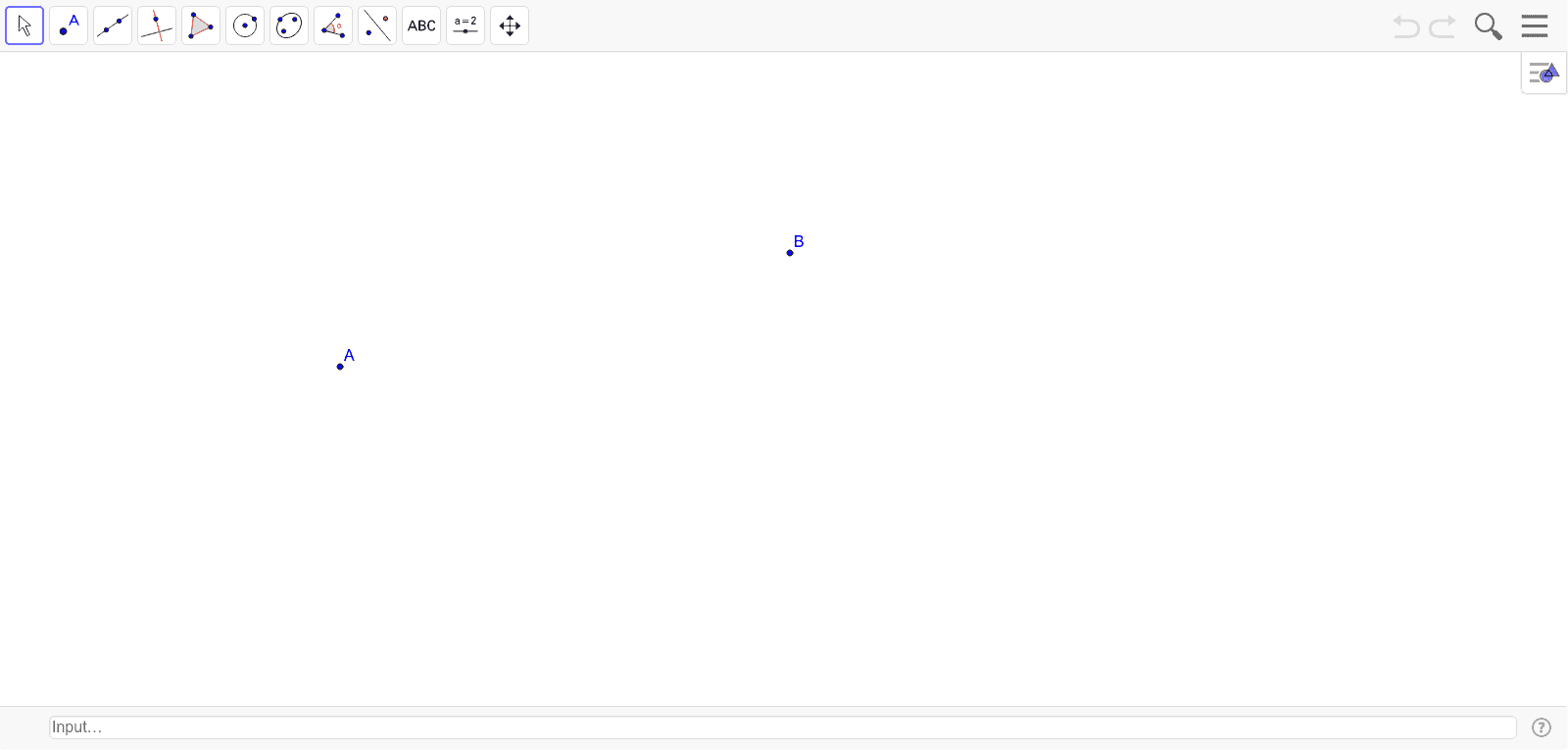Select the Move Graphics View tool

(x=510, y=25)
